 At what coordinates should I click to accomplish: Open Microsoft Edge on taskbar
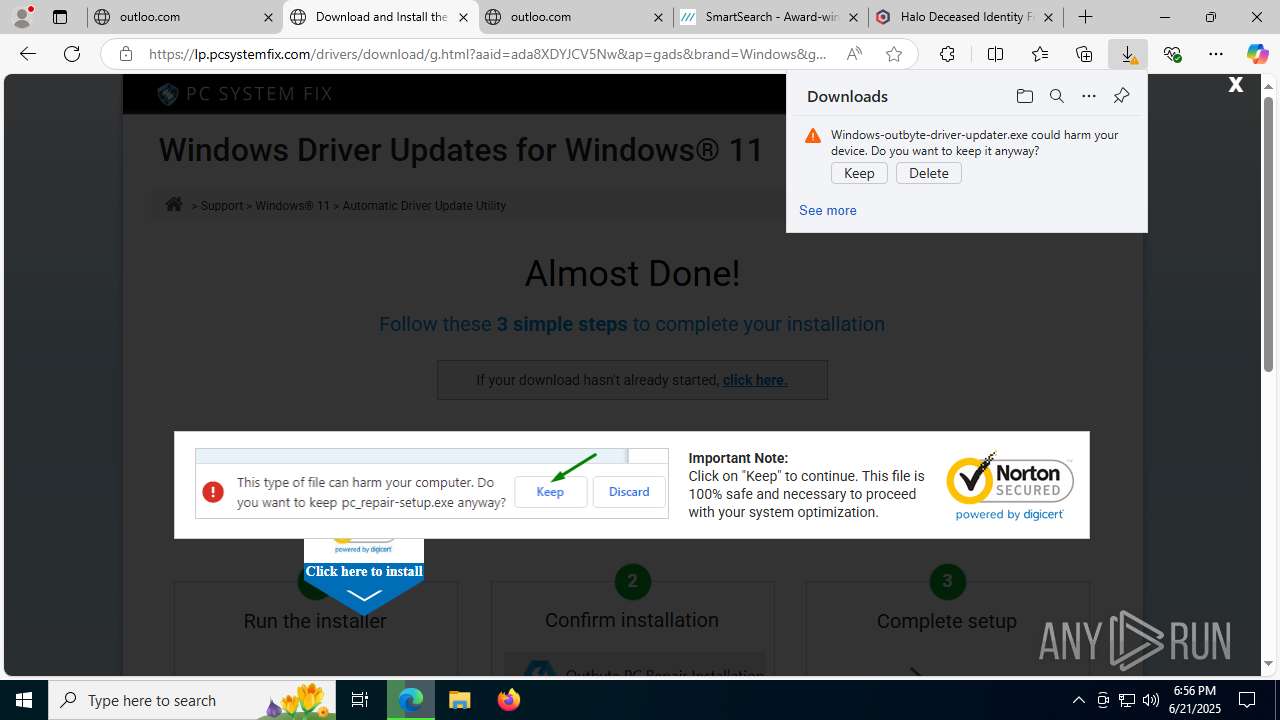[x=411, y=700]
